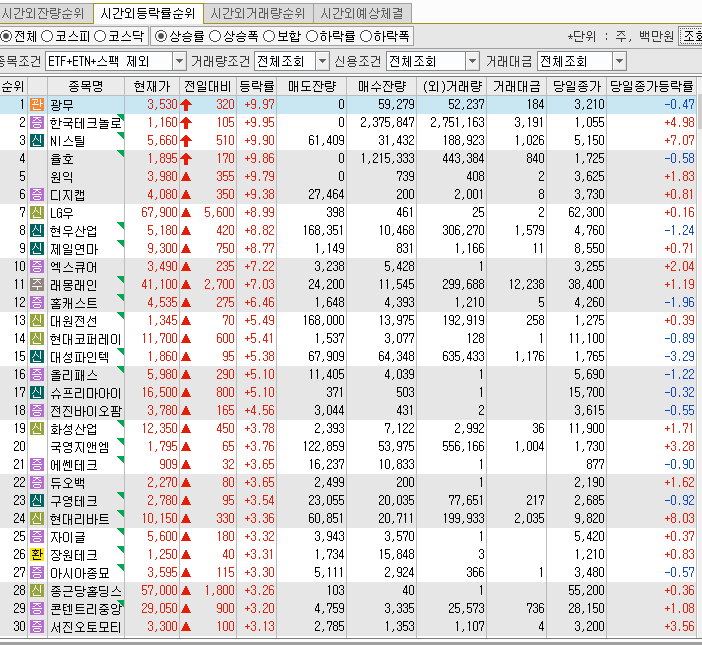702x645 pixels.
Task: Sort by 매수잔량 column header
Action: point(381,86)
